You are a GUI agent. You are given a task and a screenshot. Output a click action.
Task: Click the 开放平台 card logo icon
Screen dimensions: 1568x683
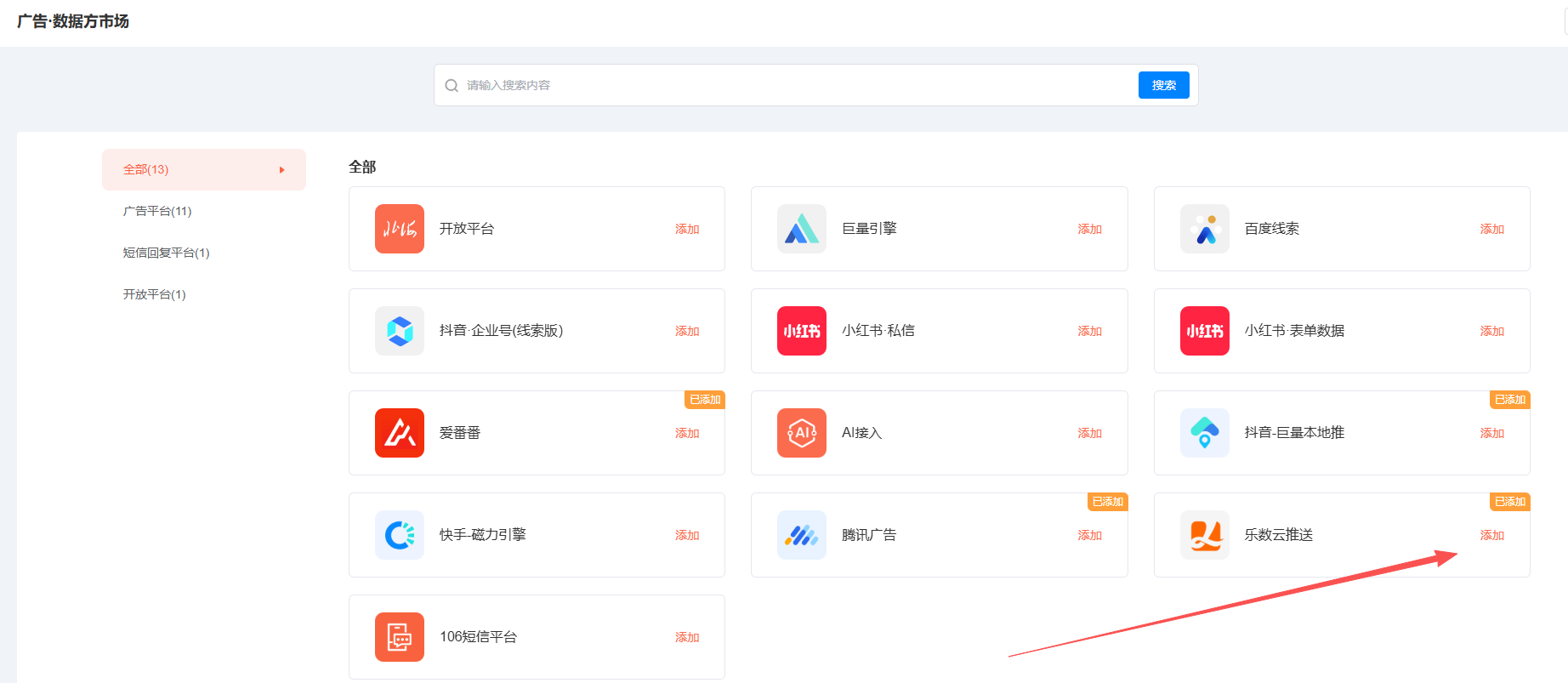(399, 229)
